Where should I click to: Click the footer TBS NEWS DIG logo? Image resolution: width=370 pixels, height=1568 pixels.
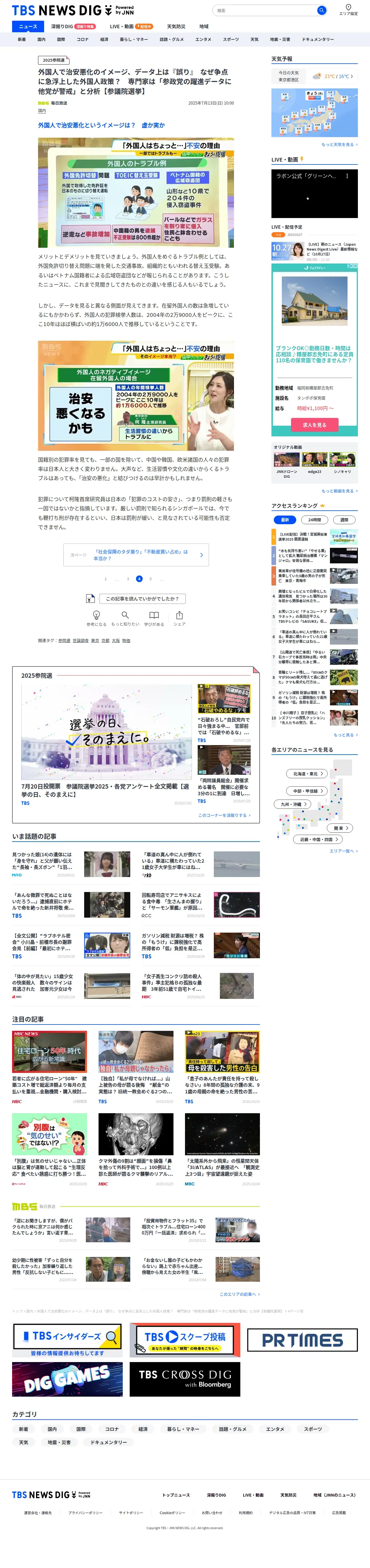point(51,1495)
